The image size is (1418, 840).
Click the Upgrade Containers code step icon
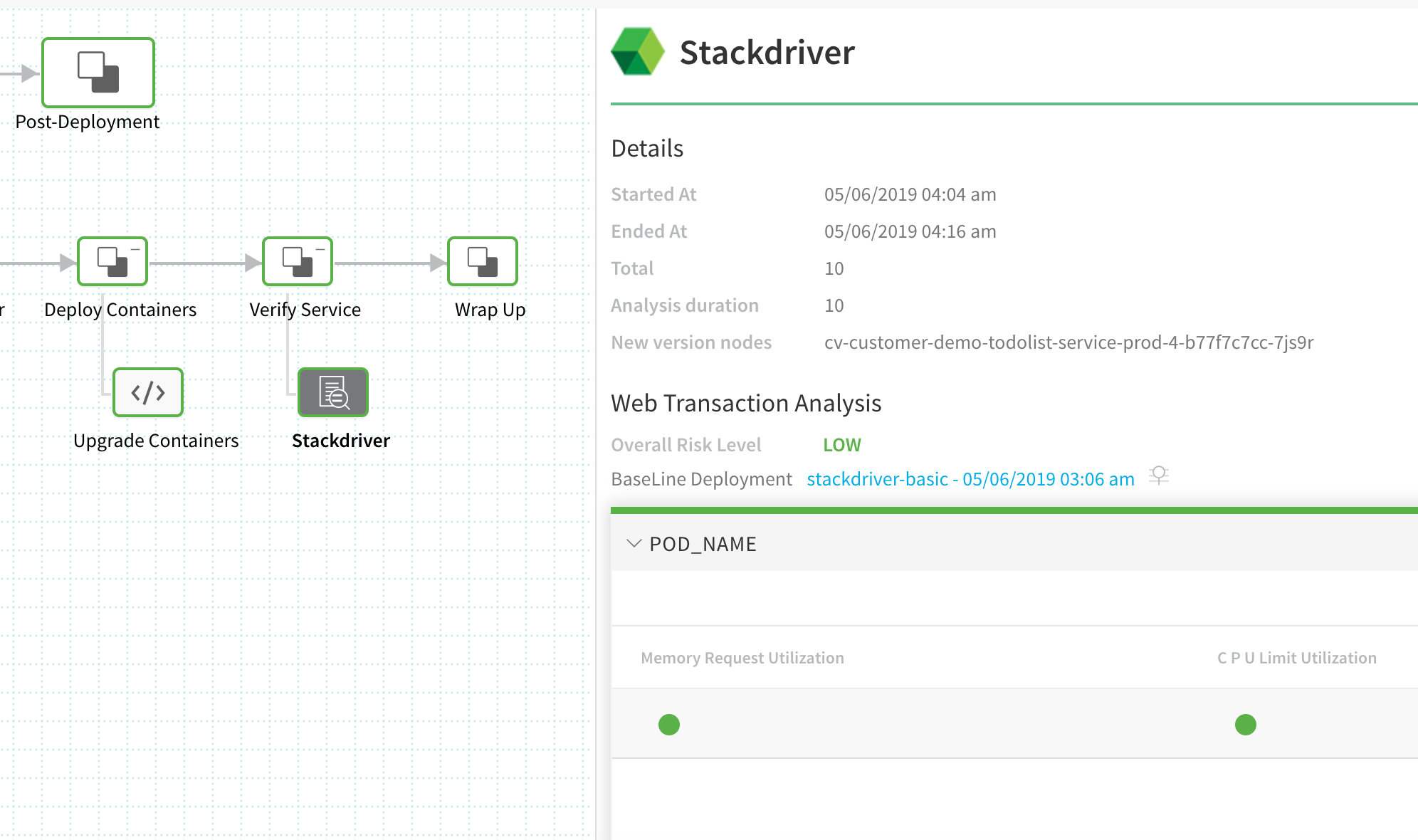pyautogui.click(x=148, y=392)
